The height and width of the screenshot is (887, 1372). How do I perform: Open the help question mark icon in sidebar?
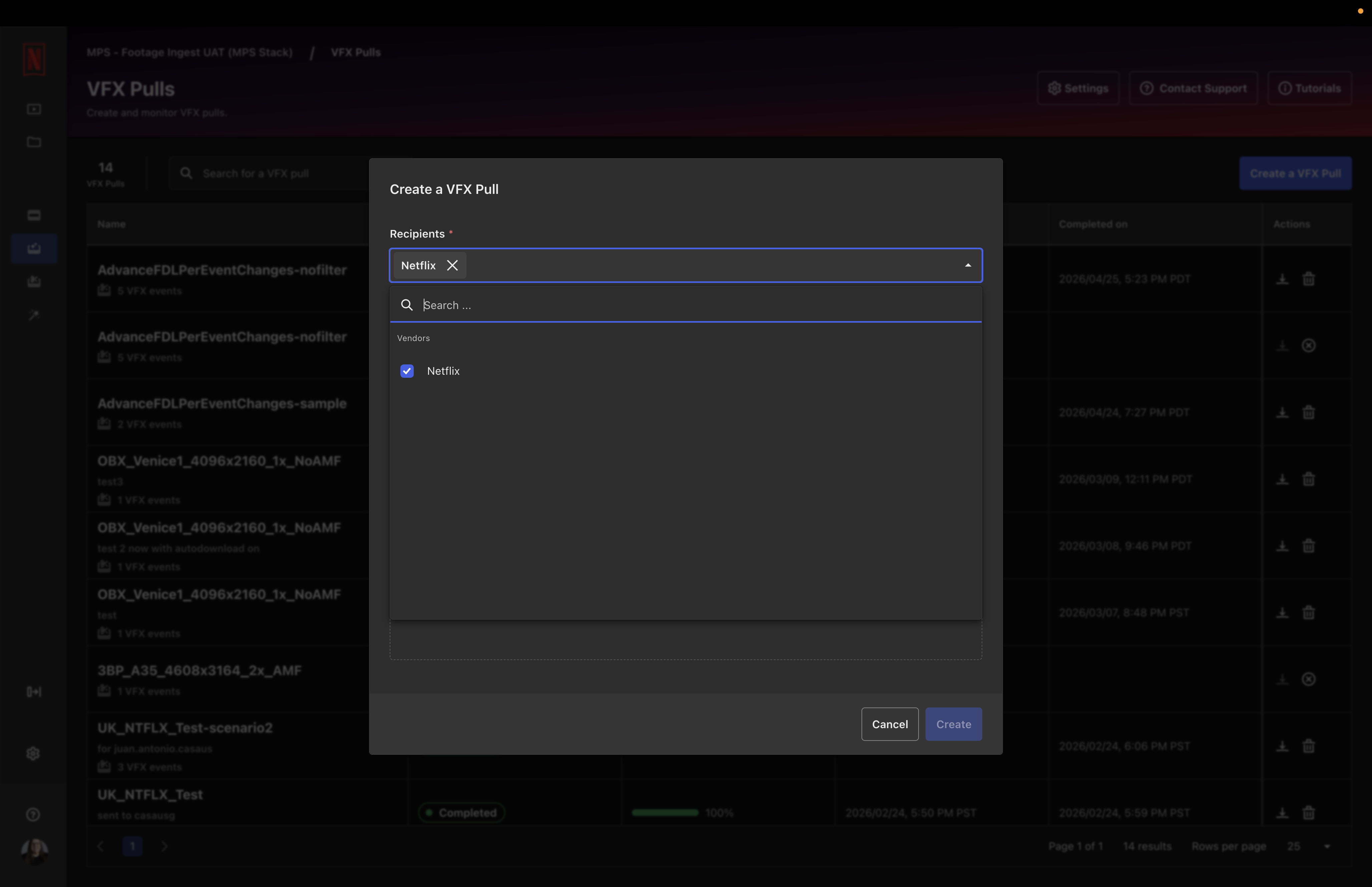tap(33, 815)
